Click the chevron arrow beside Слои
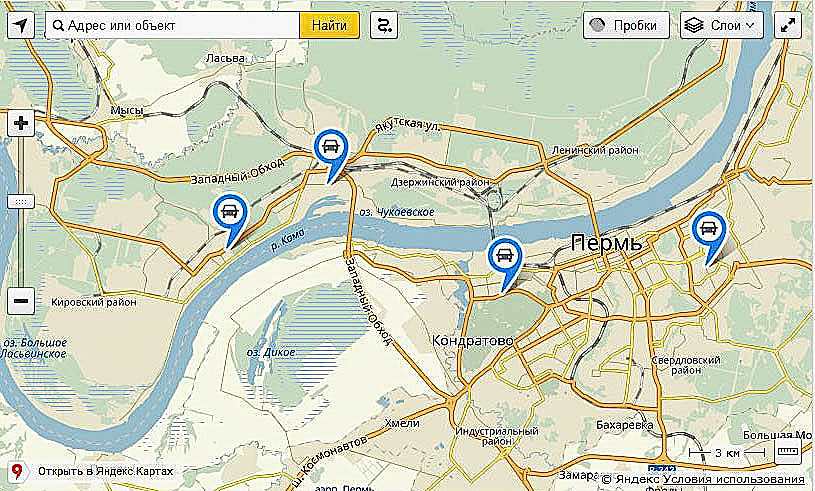815x491 pixels. pos(750,25)
